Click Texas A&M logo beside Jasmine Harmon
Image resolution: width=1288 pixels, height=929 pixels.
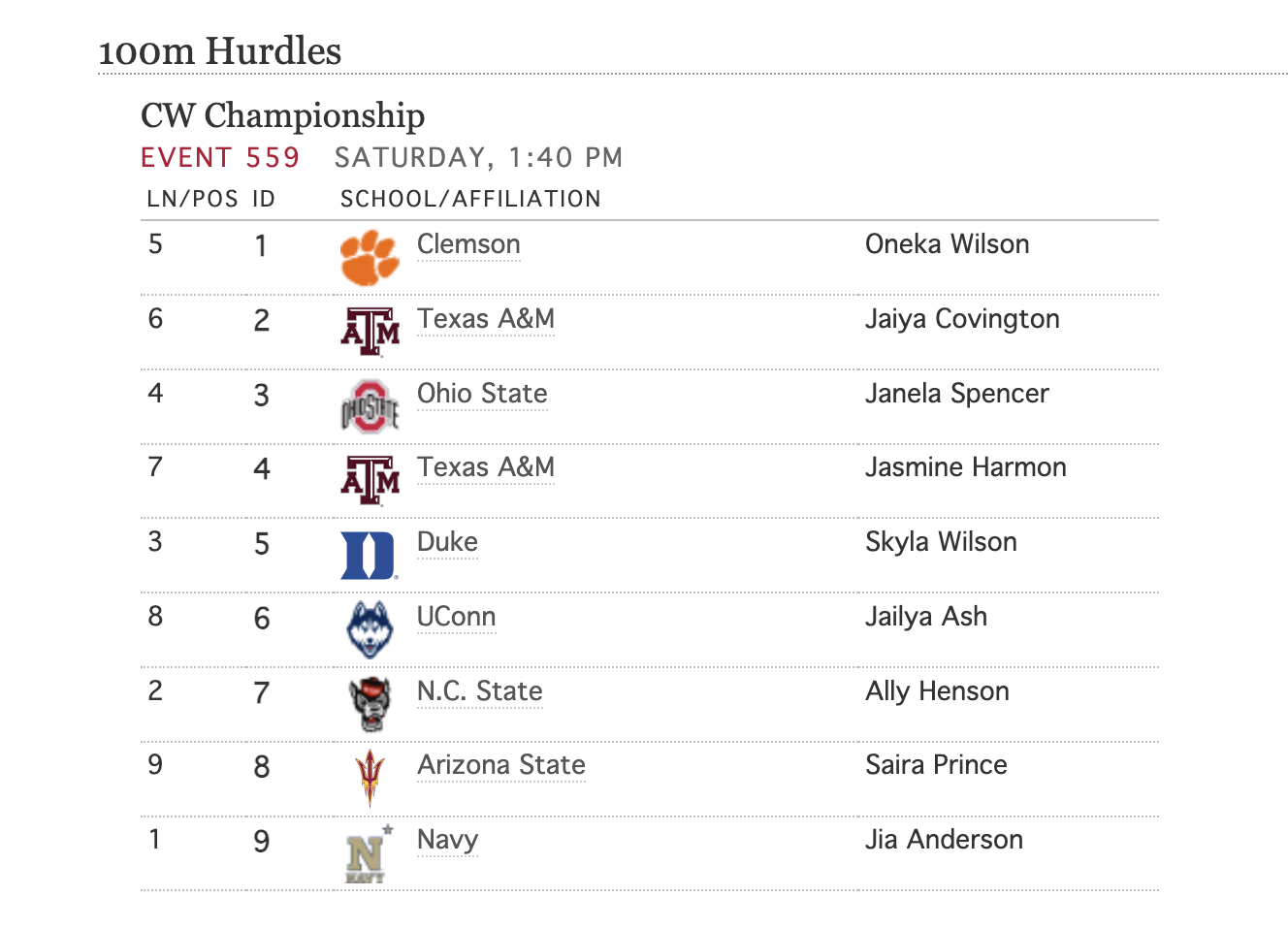click(370, 480)
